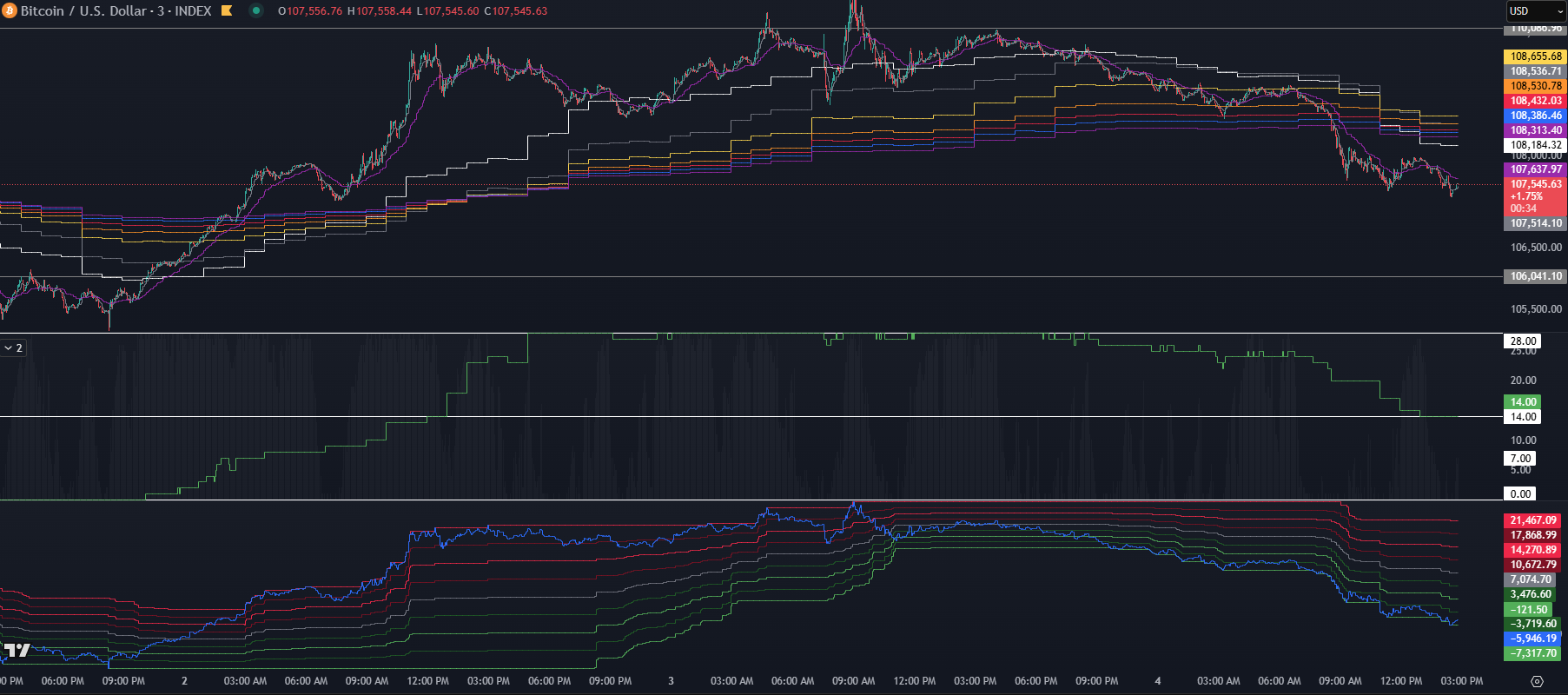Click the red 108,432.03 price label
1568x695 pixels.
tap(1535, 101)
